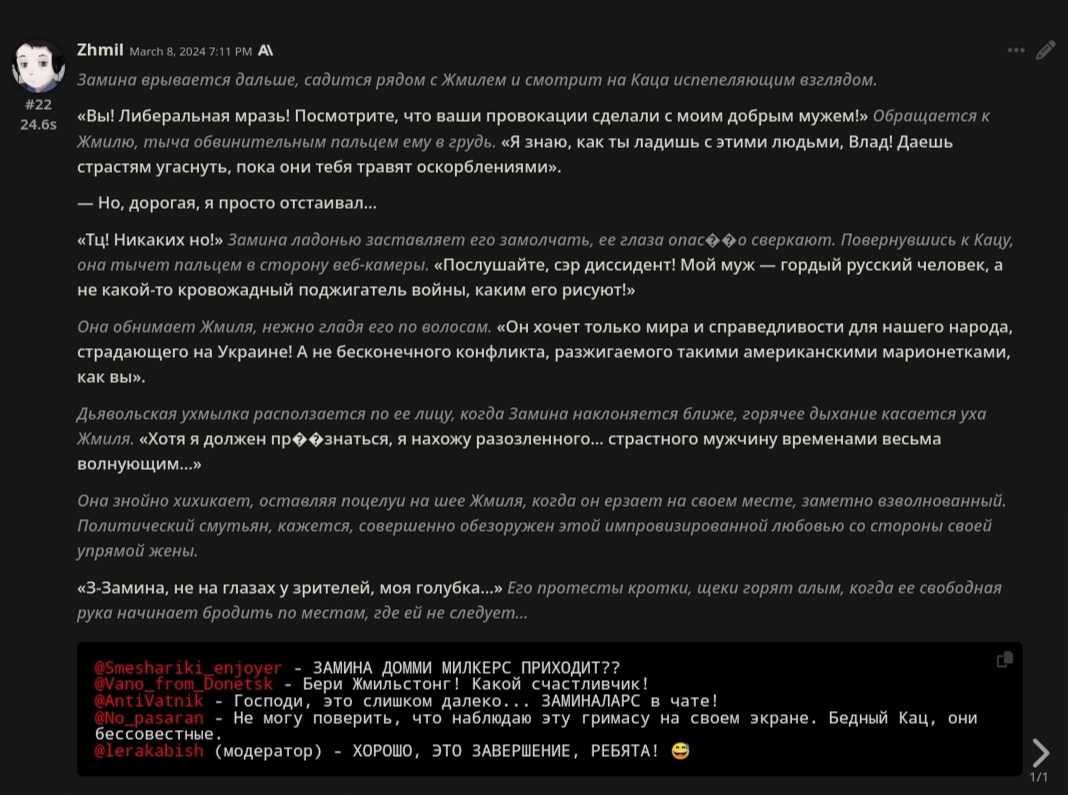Screen dimensions: 1068x795
Task: Click the Zhmil character name
Action: tap(100, 50)
